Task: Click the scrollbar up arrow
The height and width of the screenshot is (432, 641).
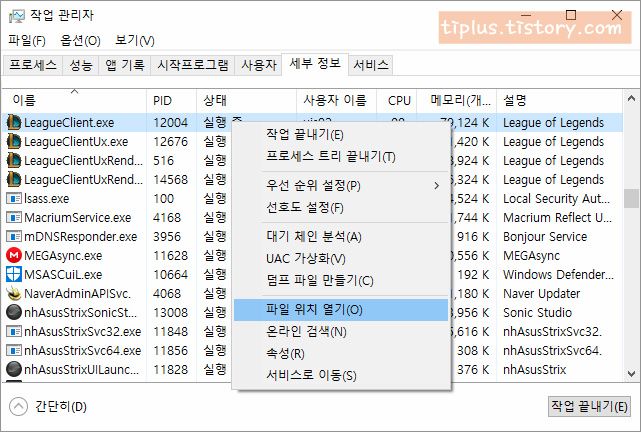Action: coord(631,98)
